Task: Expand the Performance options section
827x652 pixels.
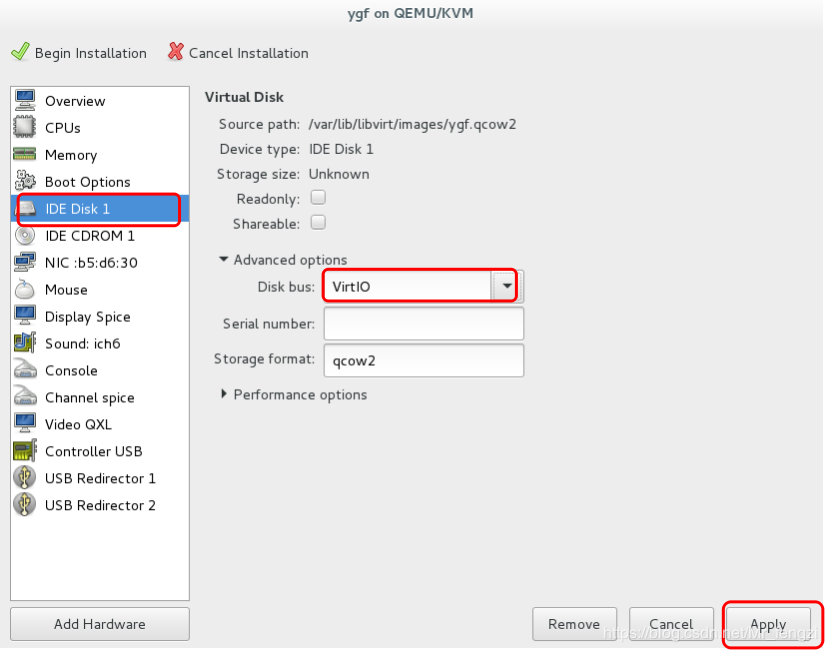Action: [224, 395]
